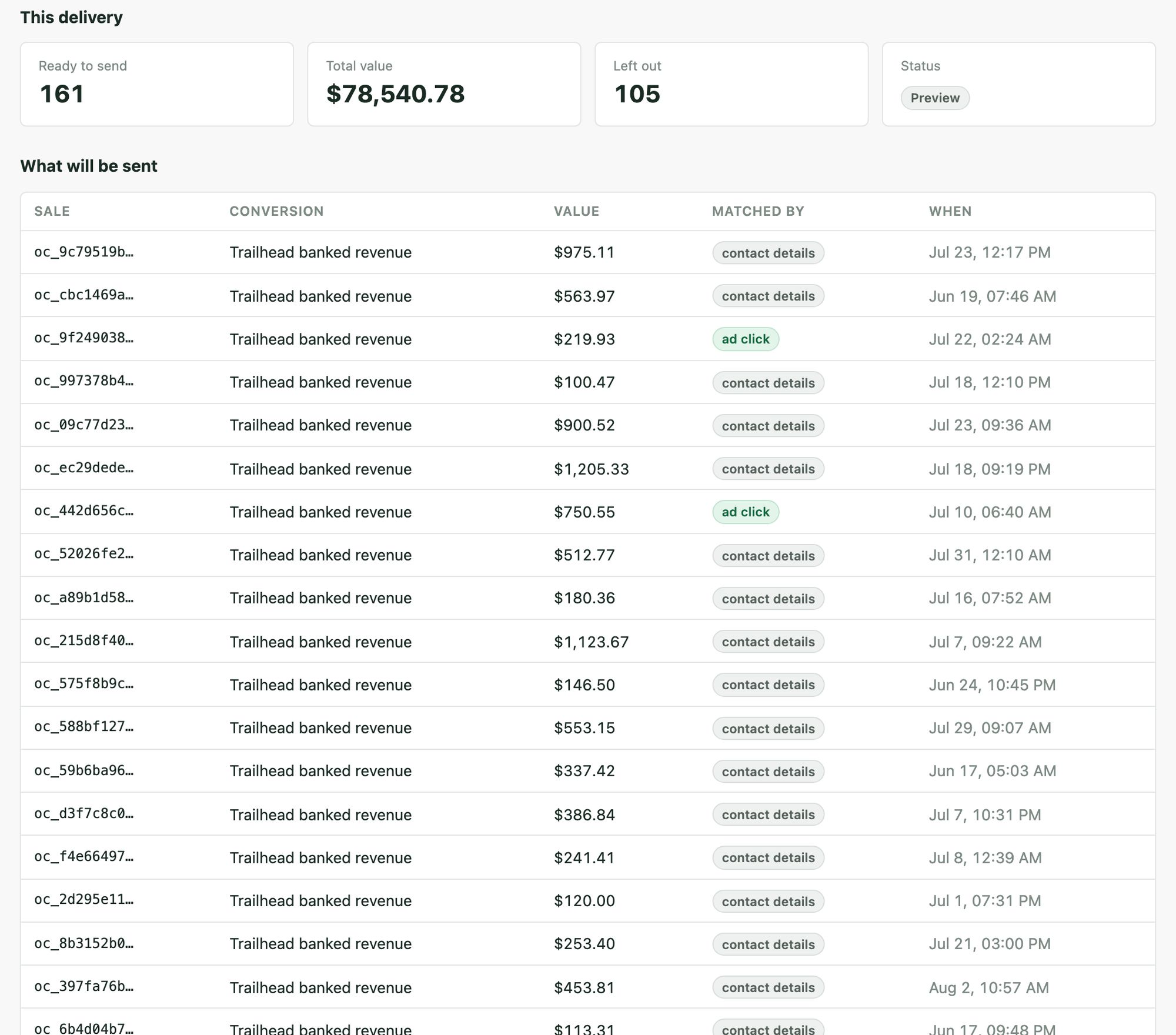Select sale oc_397fa76b…
This screenshot has width=1176, height=1035.
point(84,987)
